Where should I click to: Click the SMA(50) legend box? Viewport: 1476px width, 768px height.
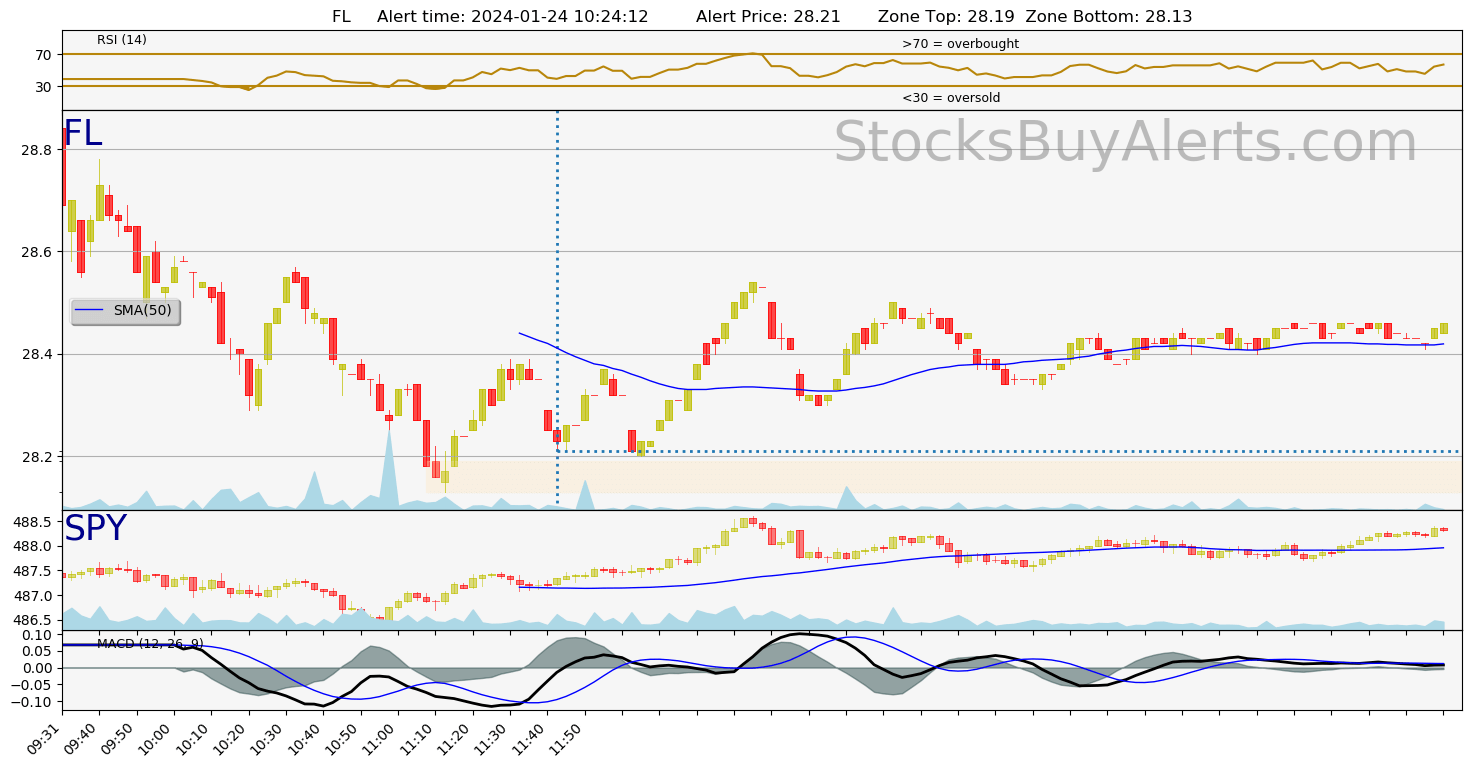pos(125,311)
